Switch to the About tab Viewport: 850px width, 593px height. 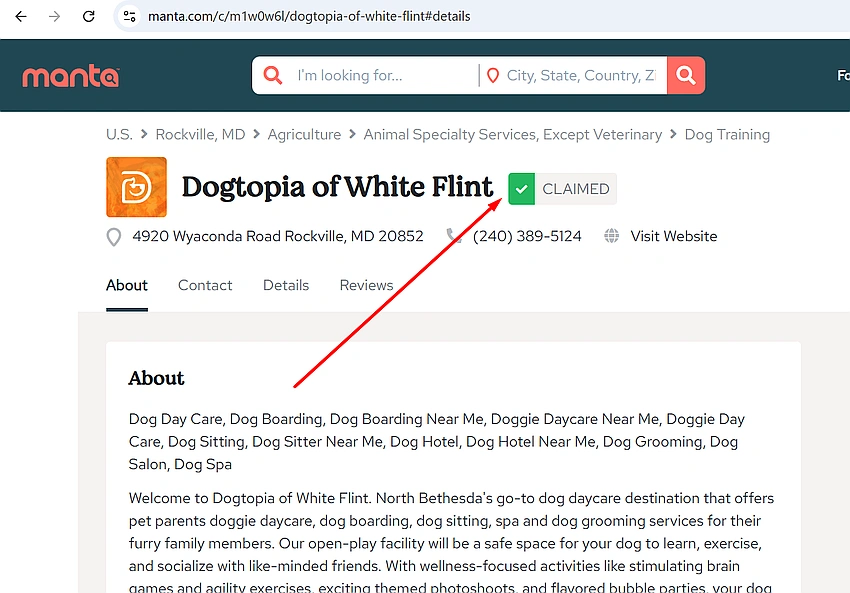[127, 285]
